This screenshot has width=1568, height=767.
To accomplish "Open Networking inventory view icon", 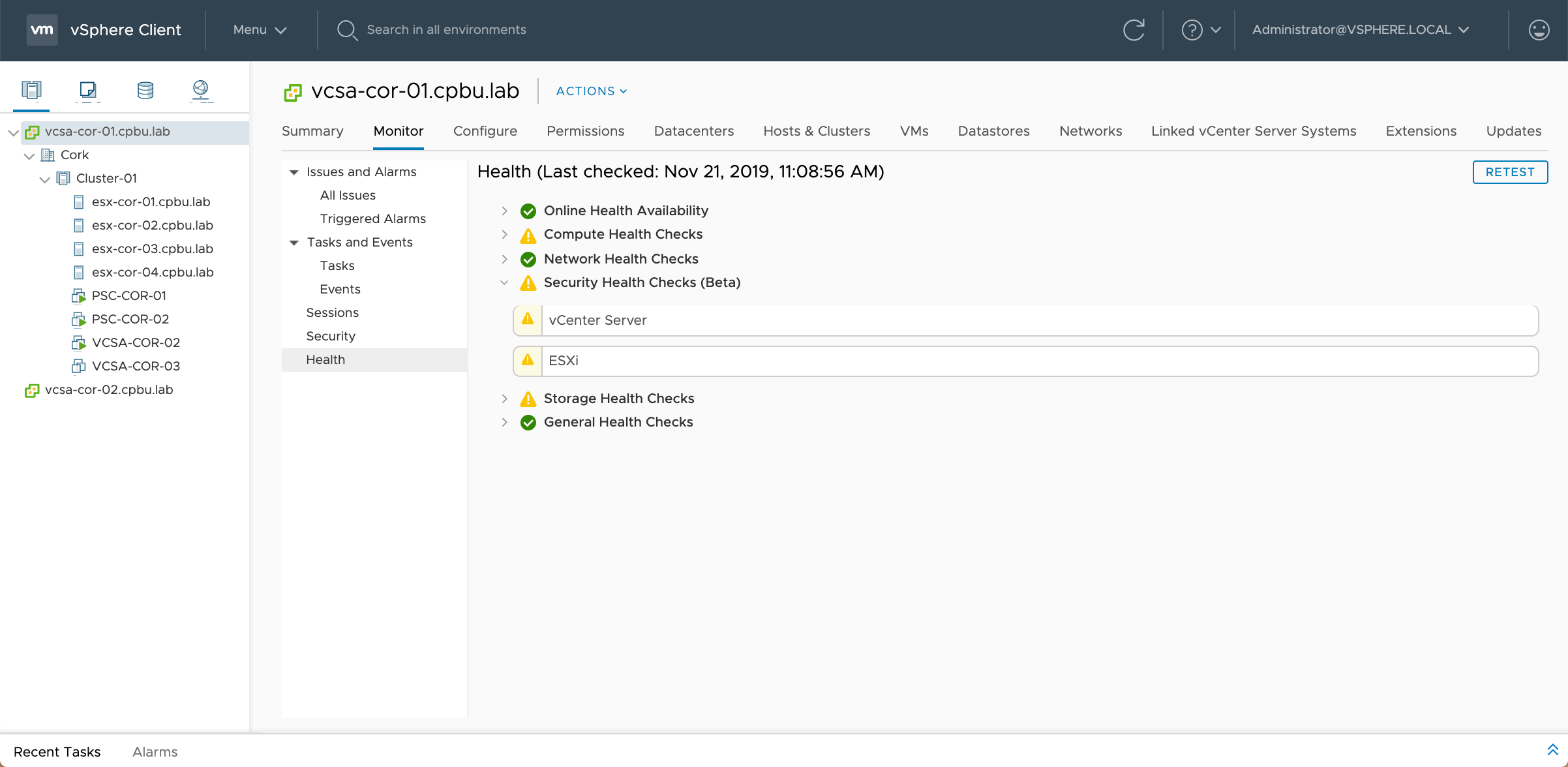I will pos(201,89).
